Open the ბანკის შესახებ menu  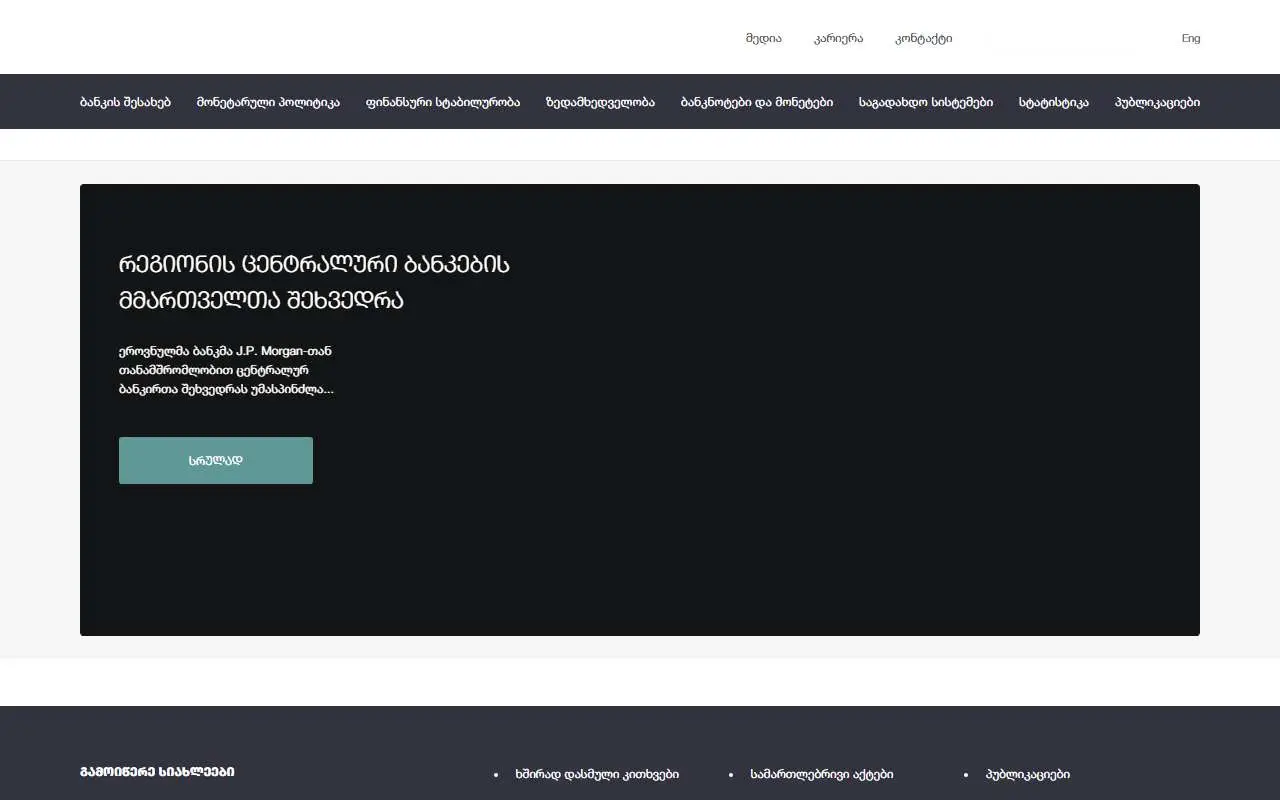125,102
